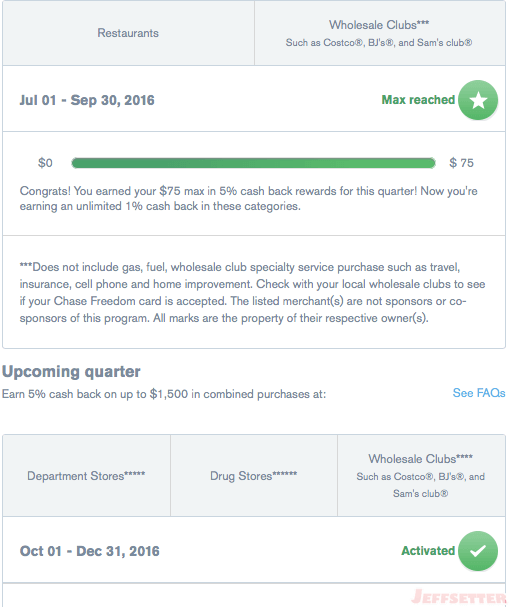This screenshot has height=607, width=510.
Task: Click the Oct 01 - Dec 31, 2016 heading
Action: coord(89,551)
